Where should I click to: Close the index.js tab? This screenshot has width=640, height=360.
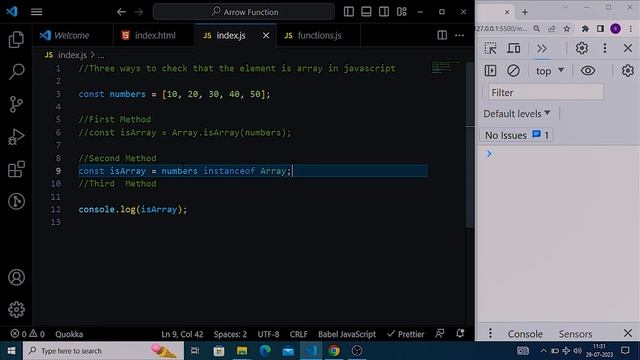266,36
